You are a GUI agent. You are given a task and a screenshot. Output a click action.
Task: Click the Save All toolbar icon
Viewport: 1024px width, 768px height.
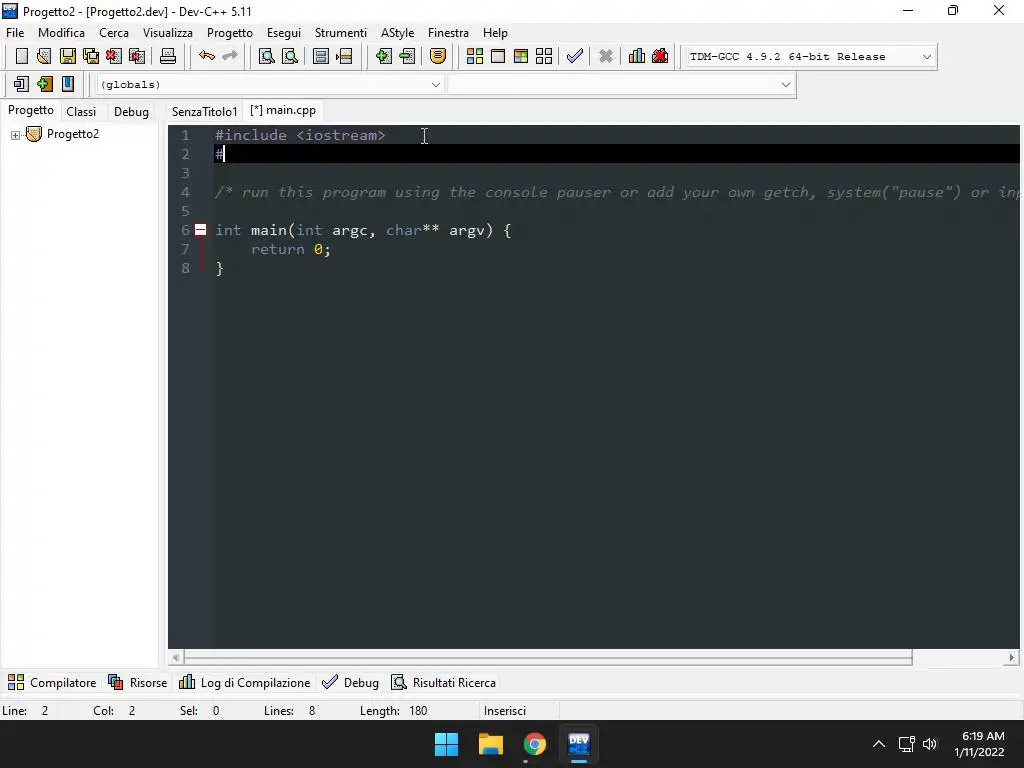point(91,56)
